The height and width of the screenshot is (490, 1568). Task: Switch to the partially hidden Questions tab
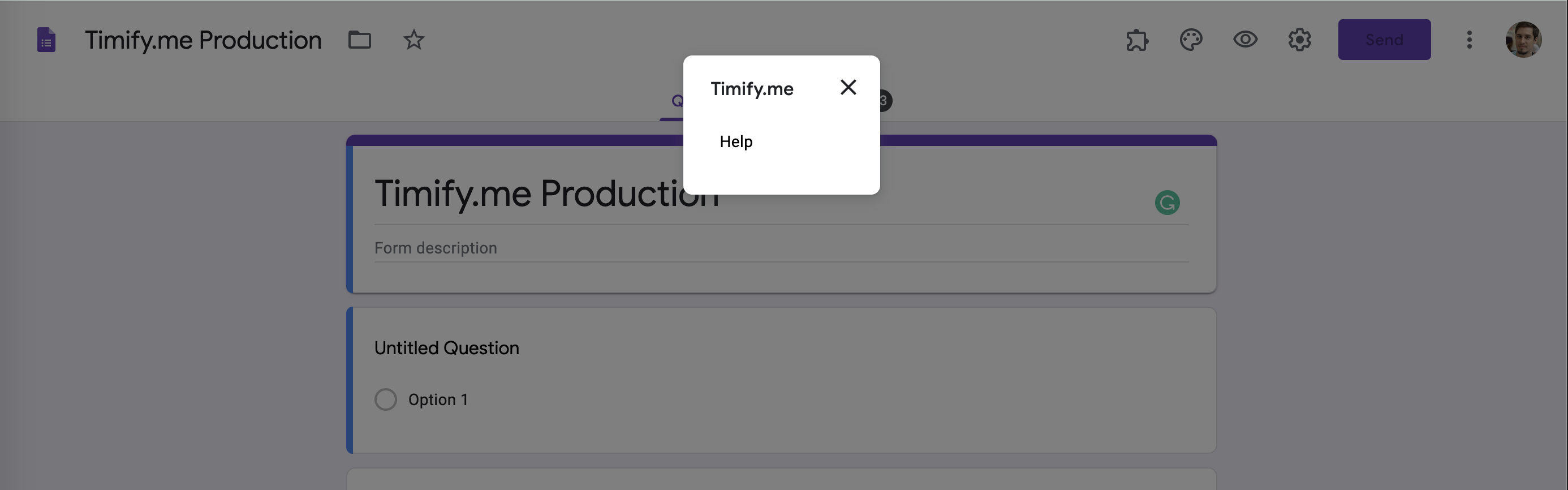click(675, 101)
